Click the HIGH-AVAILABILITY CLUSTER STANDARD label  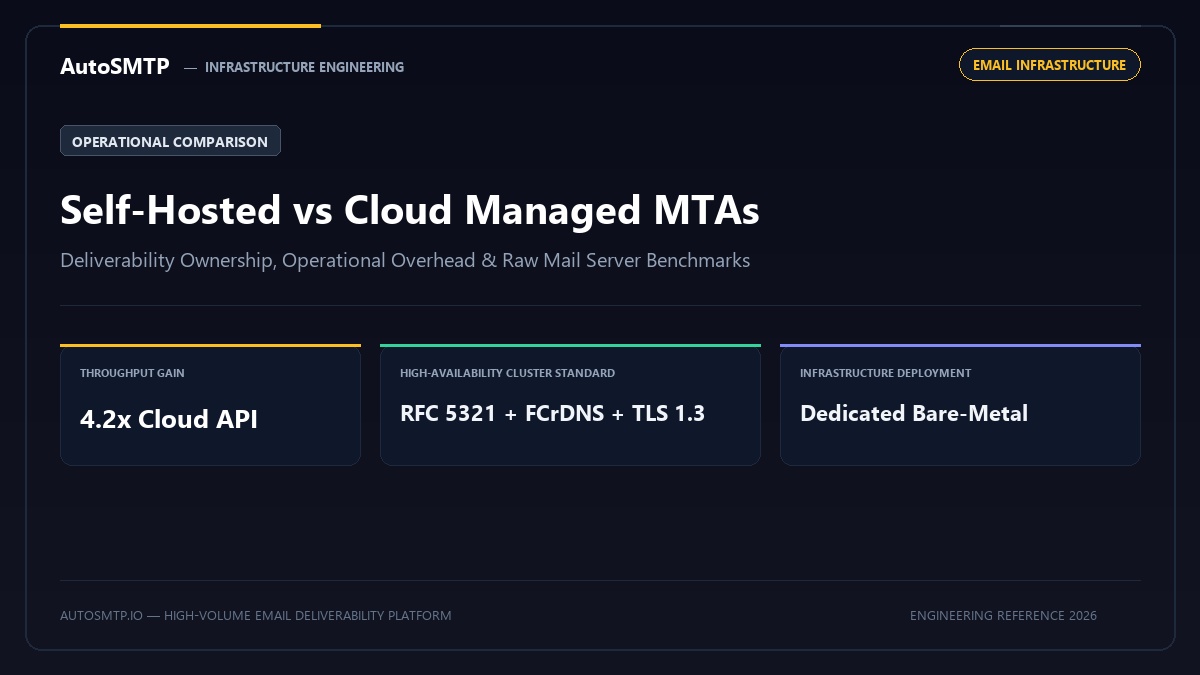(507, 373)
